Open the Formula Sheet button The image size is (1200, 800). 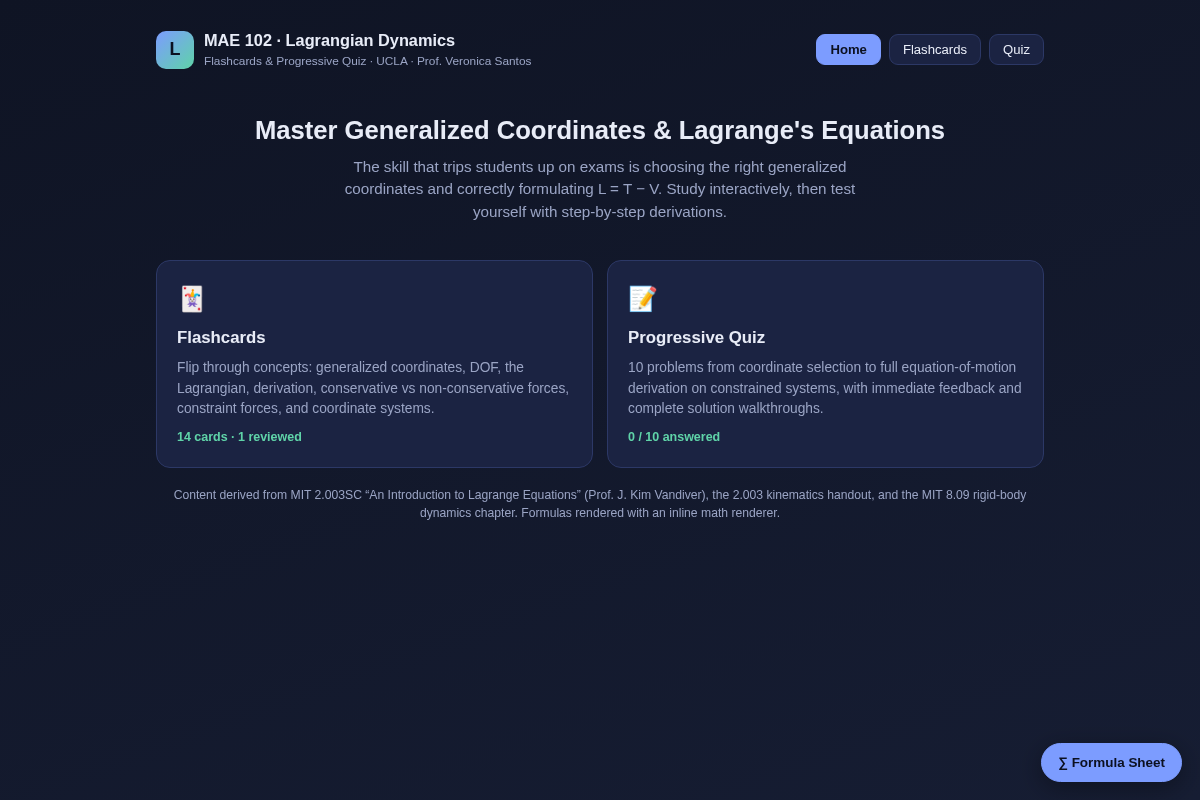coord(1111,763)
